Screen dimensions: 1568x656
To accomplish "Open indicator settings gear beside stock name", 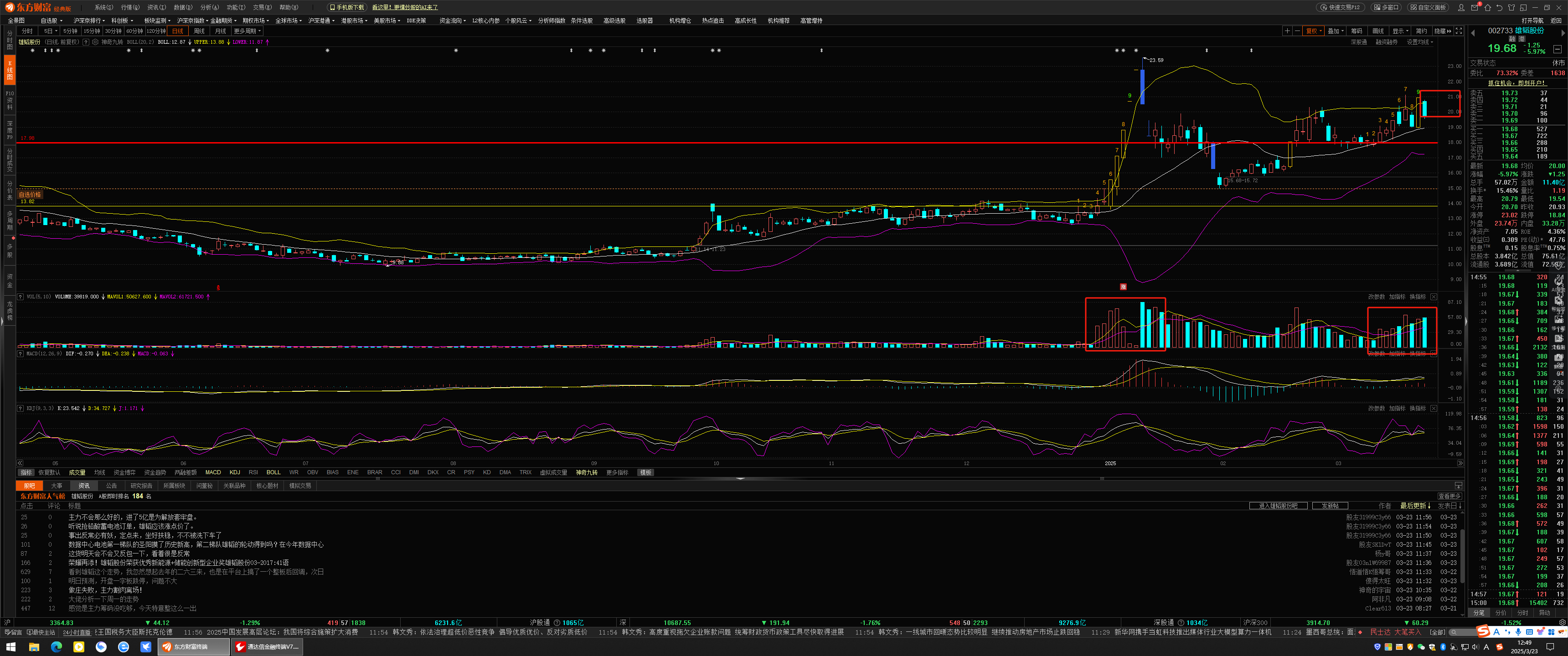I will pyautogui.click(x=95, y=42).
